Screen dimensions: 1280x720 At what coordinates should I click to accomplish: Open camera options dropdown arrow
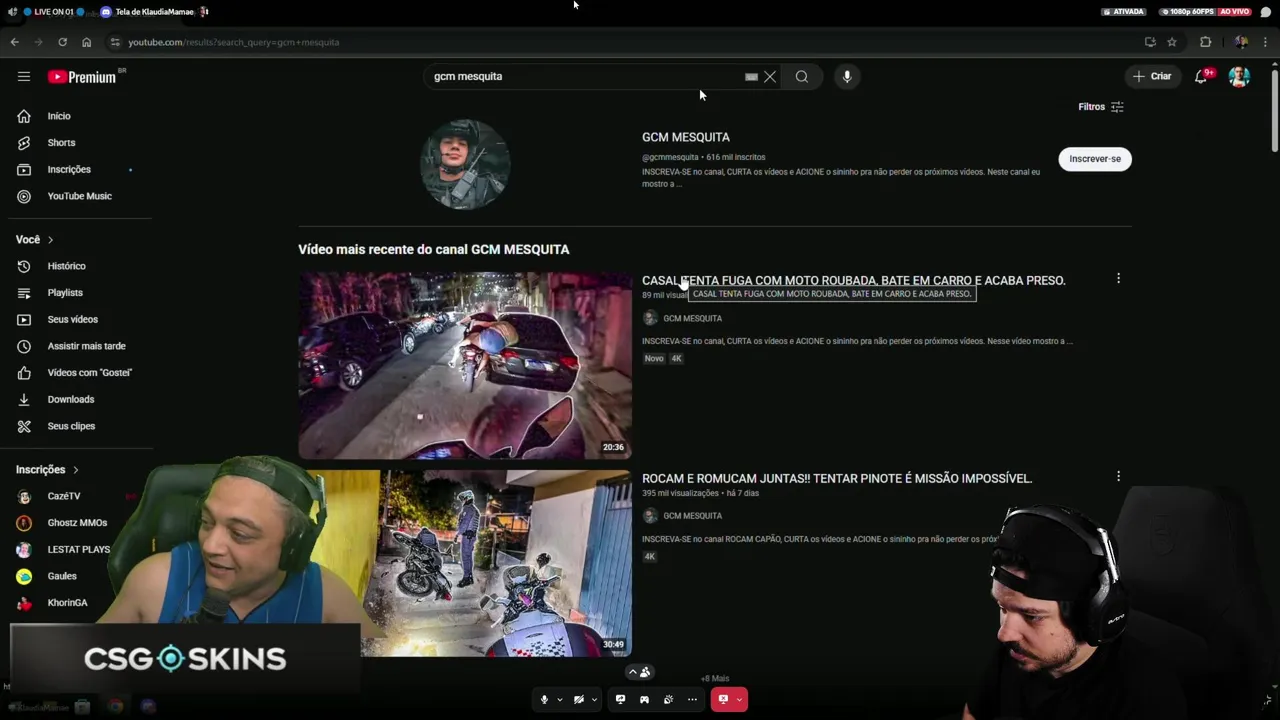(x=594, y=699)
